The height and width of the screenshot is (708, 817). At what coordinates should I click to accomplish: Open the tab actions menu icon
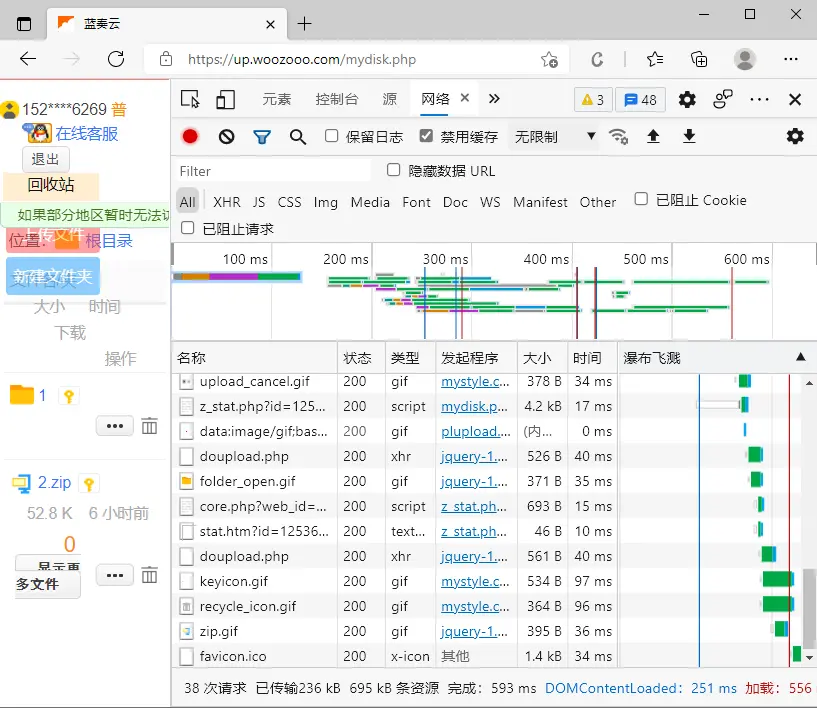24,24
